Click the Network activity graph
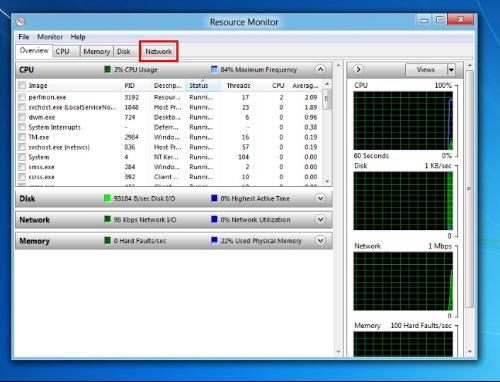Viewport: 500px width, 382px height. tap(403, 281)
